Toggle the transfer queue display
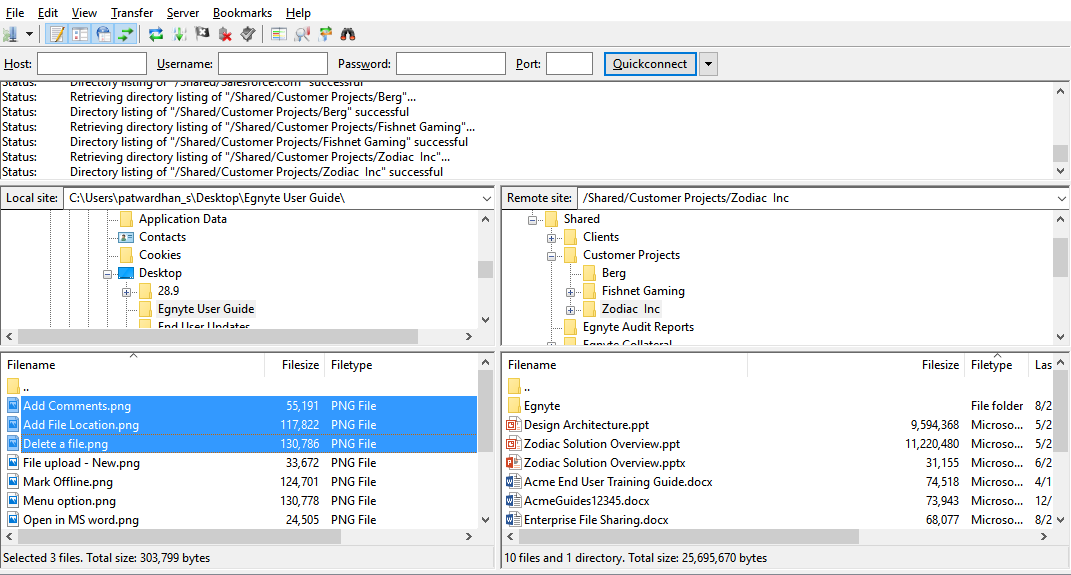 point(126,34)
